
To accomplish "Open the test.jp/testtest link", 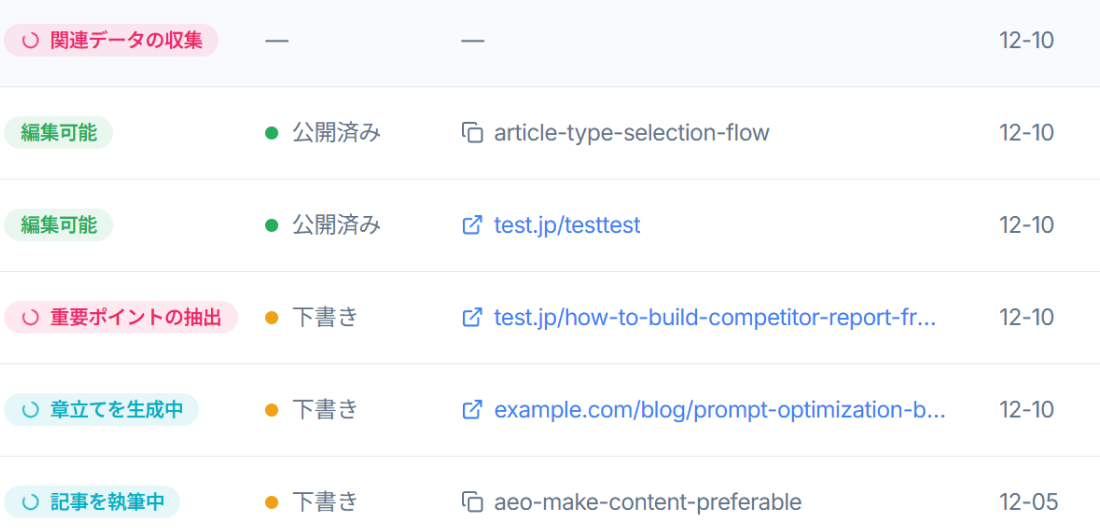I will [x=567, y=225].
